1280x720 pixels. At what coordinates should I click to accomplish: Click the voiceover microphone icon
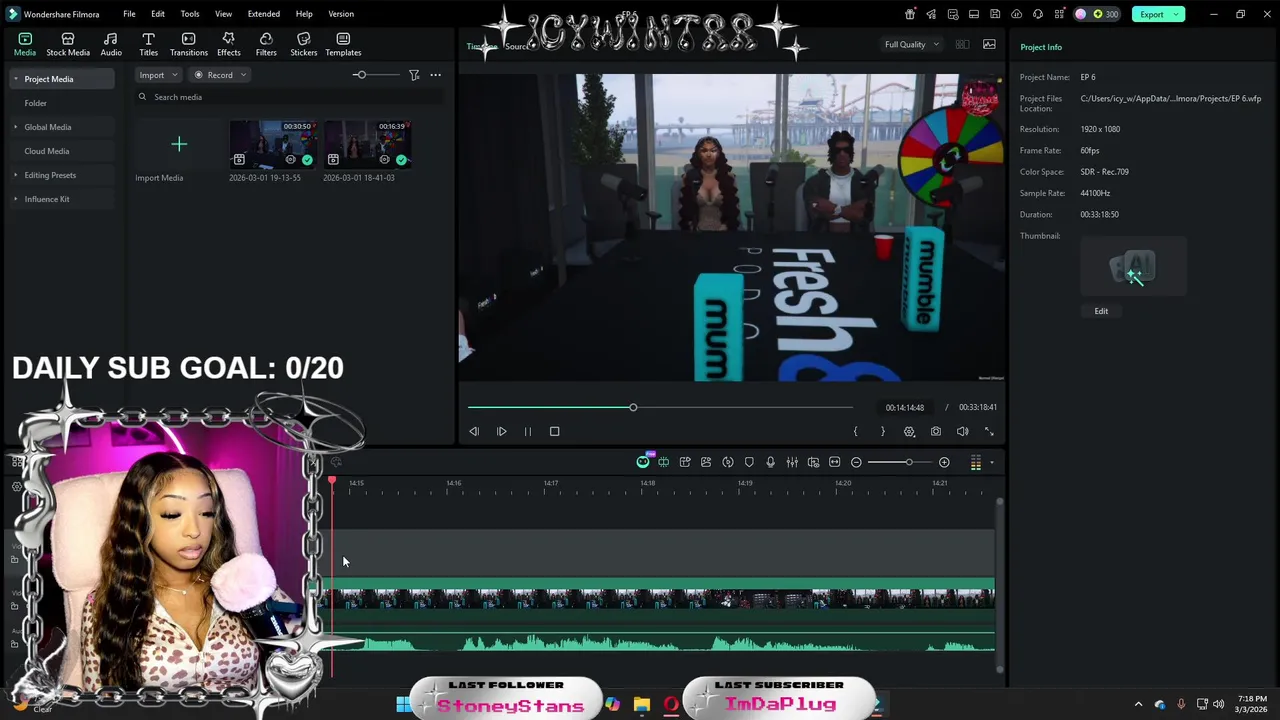pyautogui.click(x=770, y=462)
